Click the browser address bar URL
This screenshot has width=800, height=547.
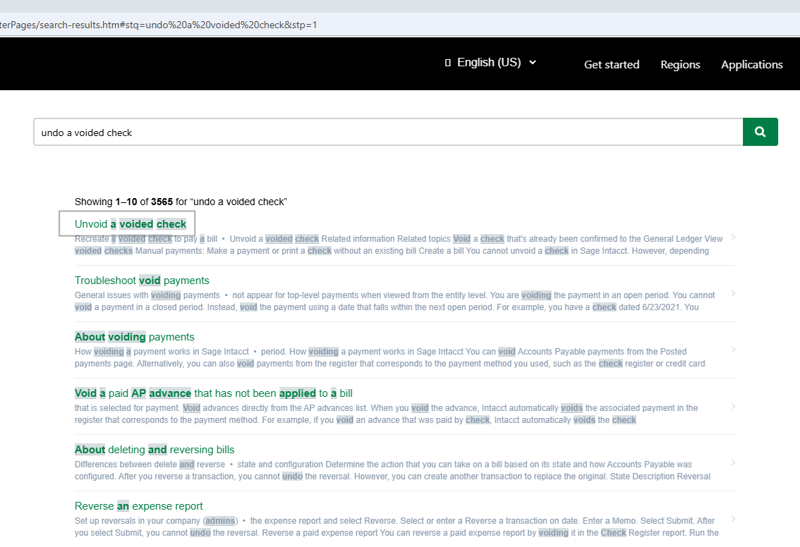(160, 24)
